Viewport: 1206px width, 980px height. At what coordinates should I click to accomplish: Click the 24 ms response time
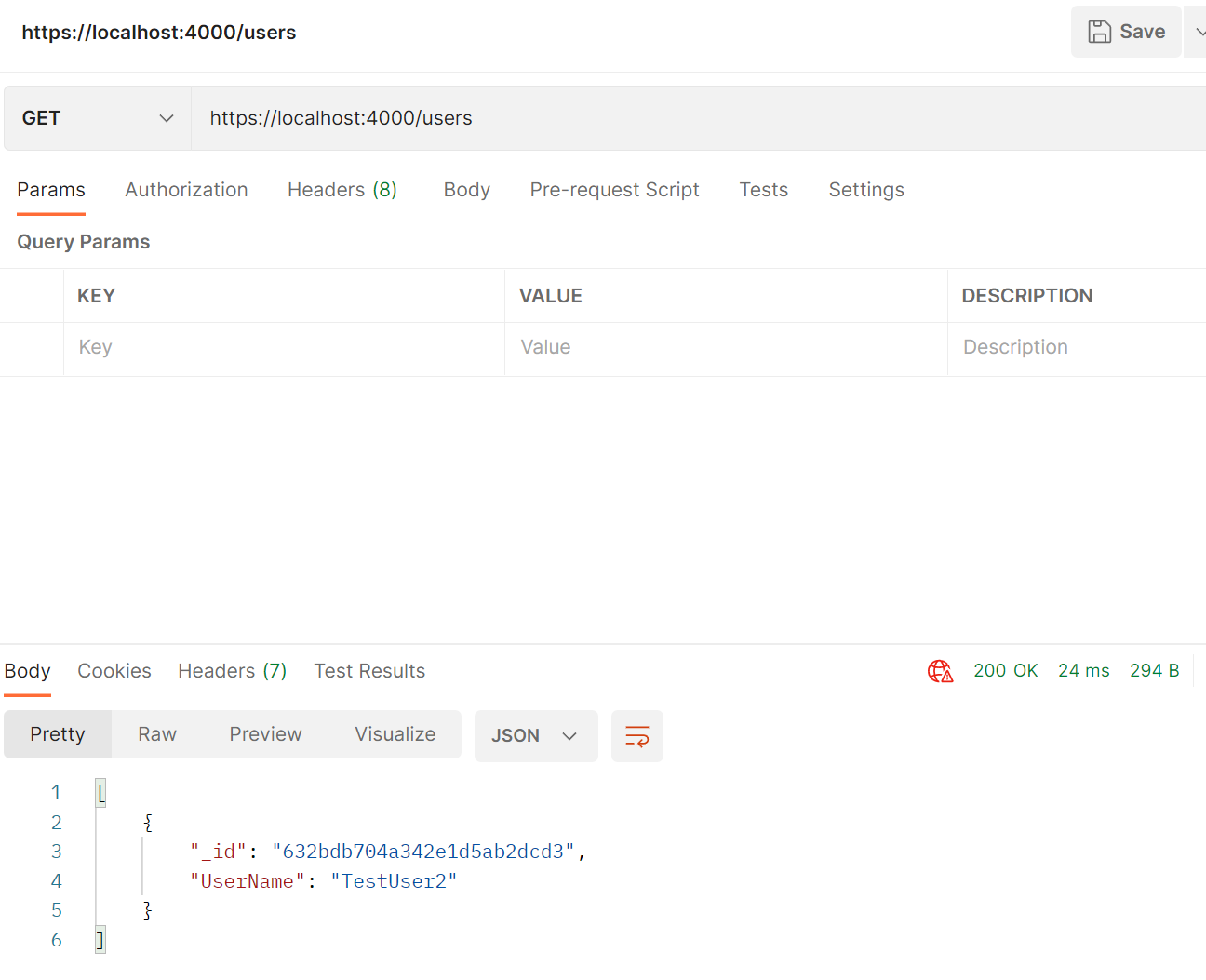[1084, 671]
